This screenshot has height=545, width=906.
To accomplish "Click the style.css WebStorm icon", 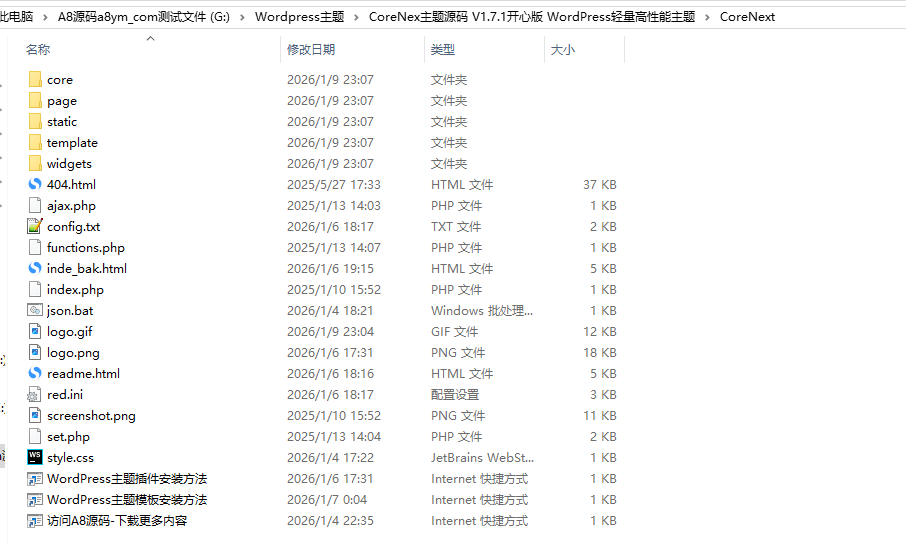I will pyautogui.click(x=35, y=457).
